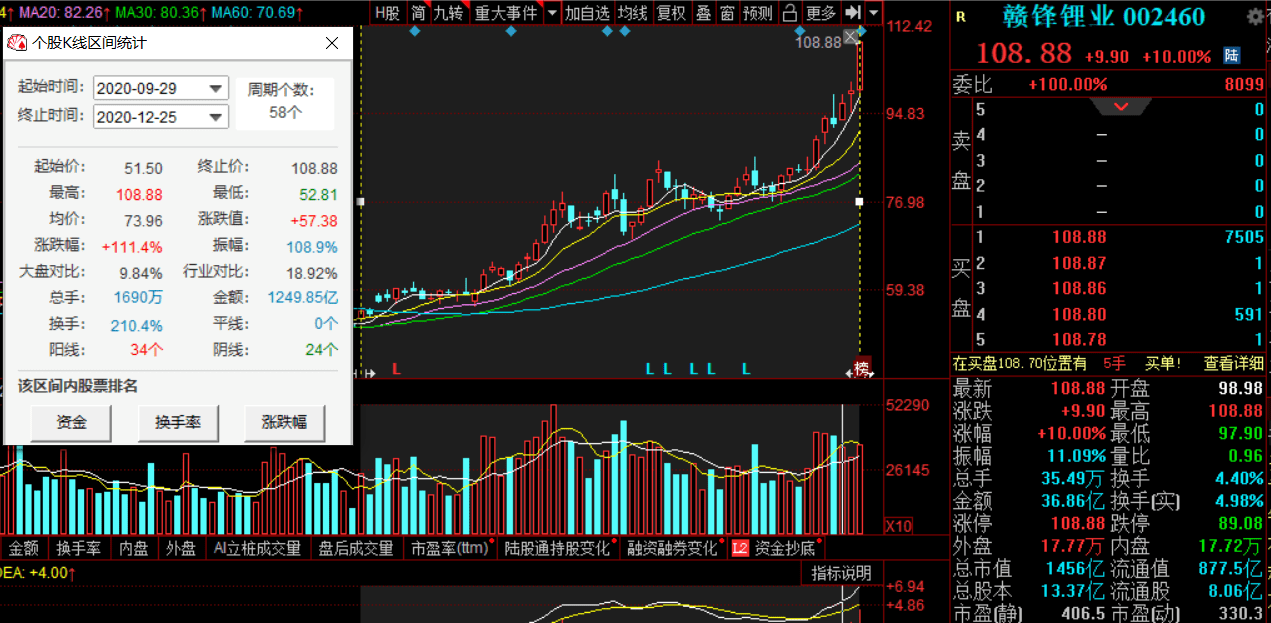Click the 涨跌幅 ranking button
The height and width of the screenshot is (623, 1271).
[x=284, y=423]
